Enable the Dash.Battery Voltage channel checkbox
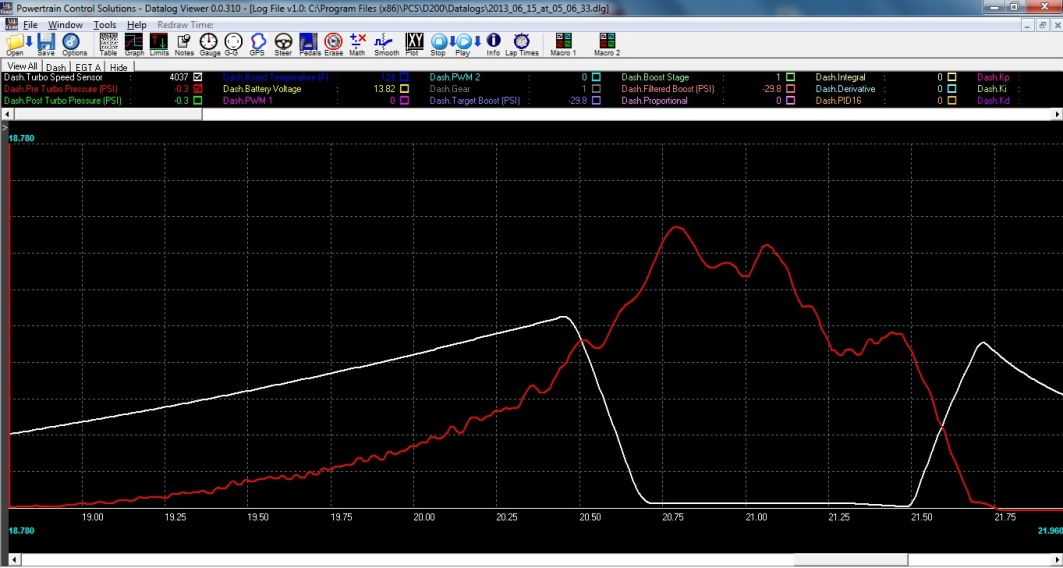The width and height of the screenshot is (1063, 568). pos(404,89)
